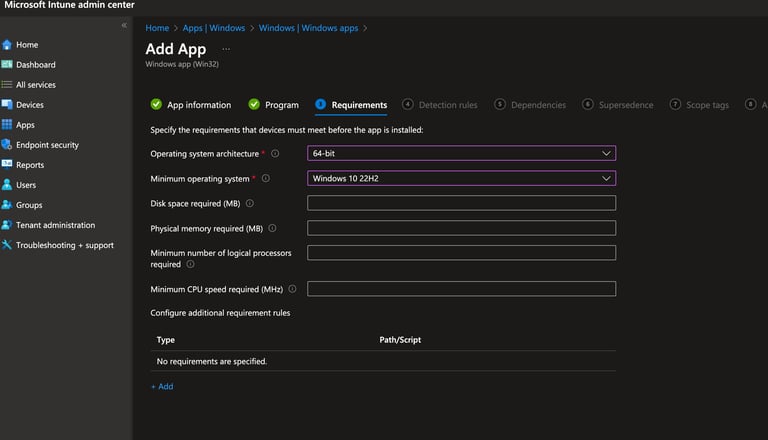Open Tenant administration icon
The image size is (768, 440).
pyautogui.click(x=7, y=225)
